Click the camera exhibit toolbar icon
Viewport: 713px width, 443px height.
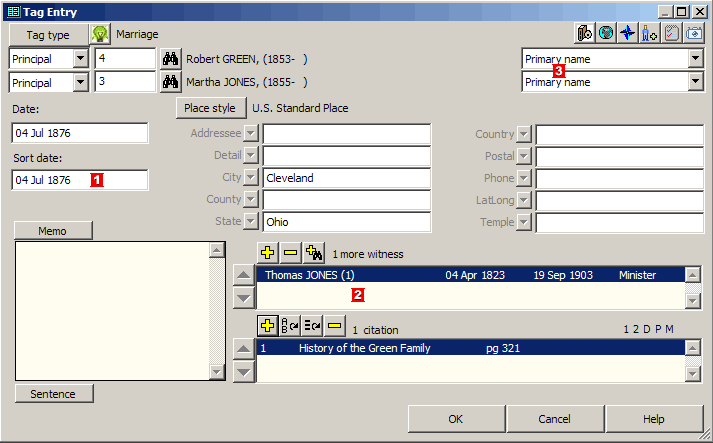pyautogui.click(x=694, y=33)
